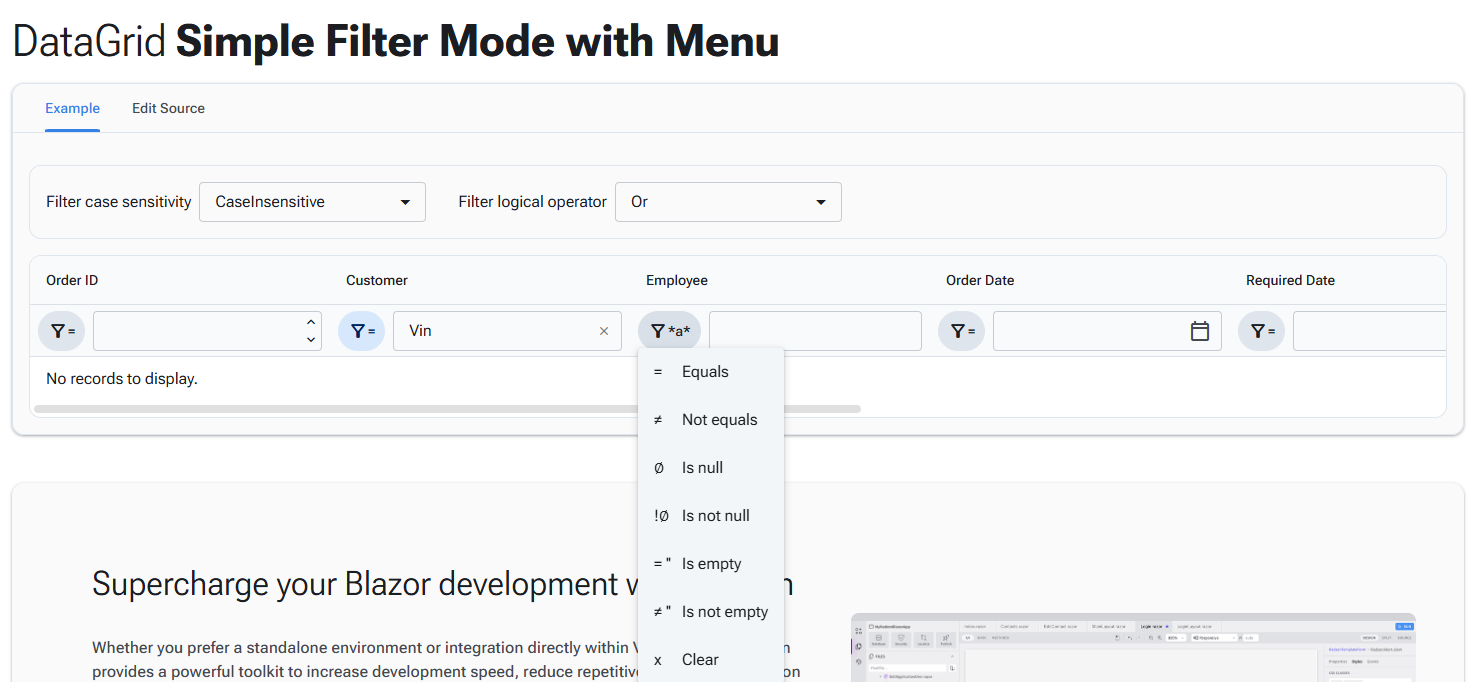Click 'No records to display.' message

pos(122,379)
